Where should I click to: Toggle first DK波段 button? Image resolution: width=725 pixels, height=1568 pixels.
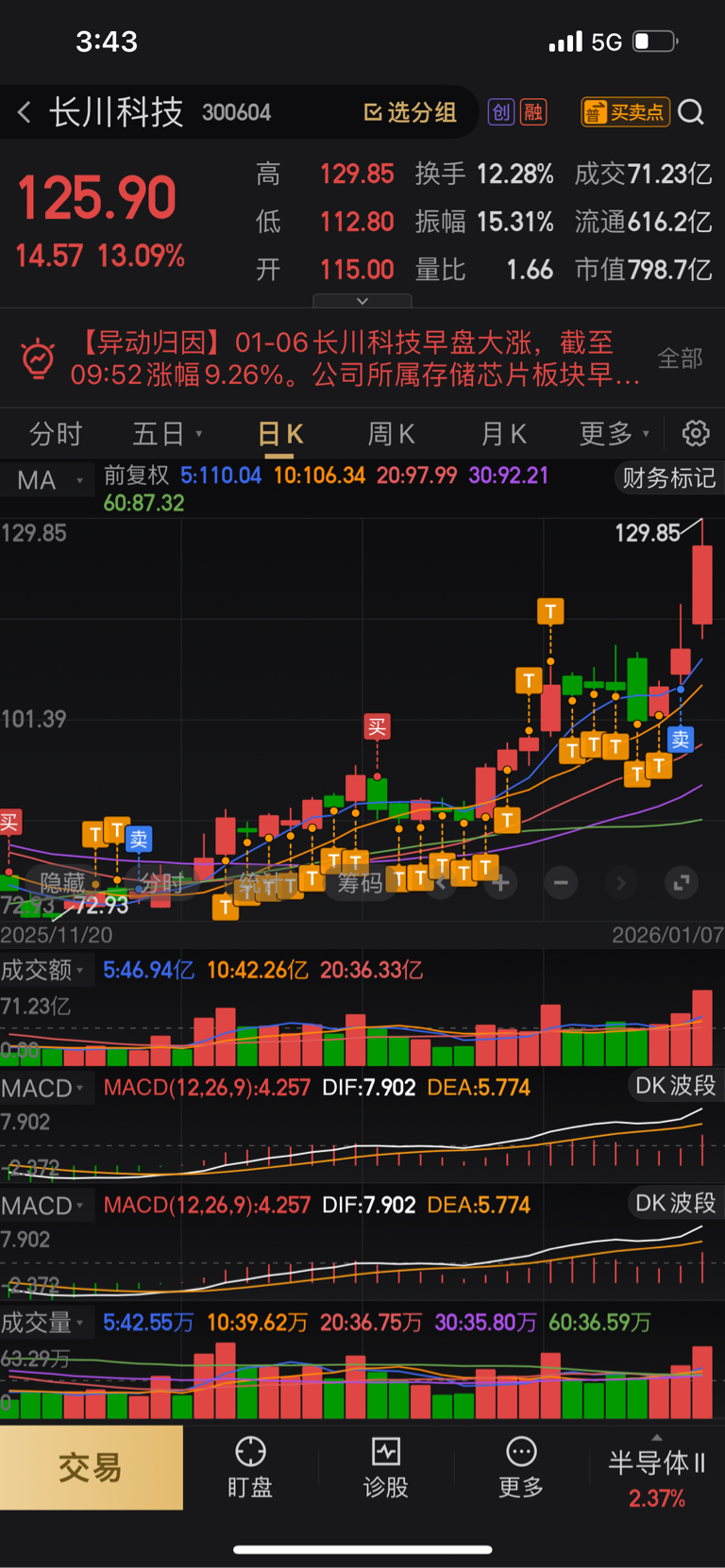tap(675, 1085)
